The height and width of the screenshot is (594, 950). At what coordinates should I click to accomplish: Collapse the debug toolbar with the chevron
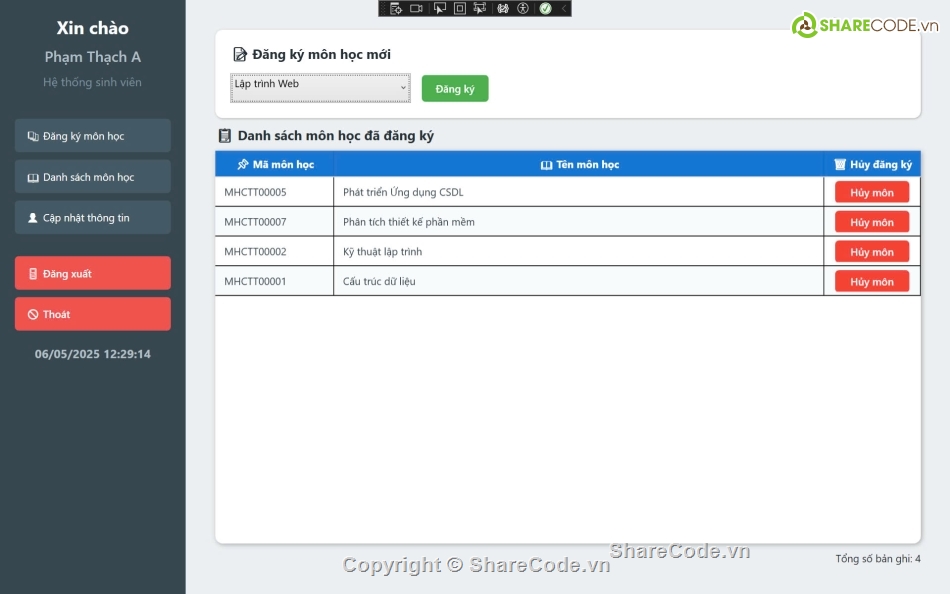pos(563,8)
